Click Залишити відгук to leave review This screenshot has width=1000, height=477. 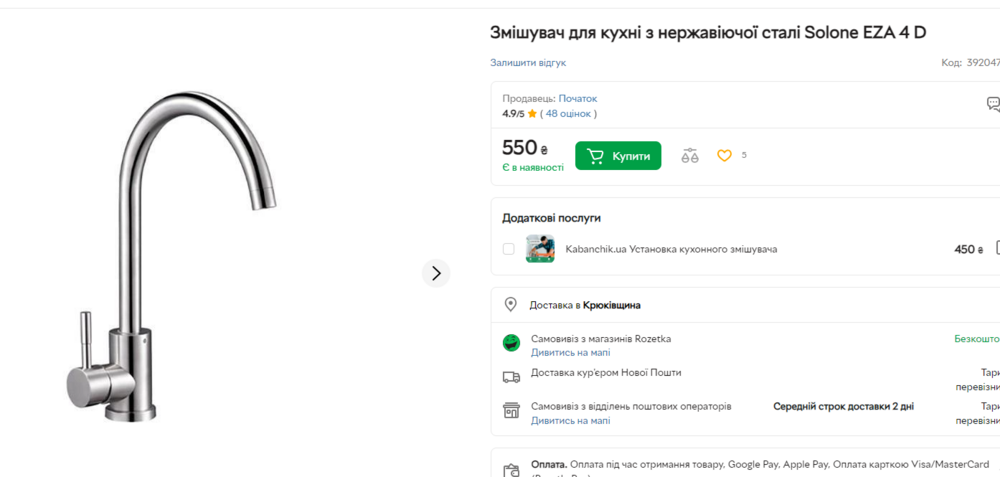coord(528,63)
